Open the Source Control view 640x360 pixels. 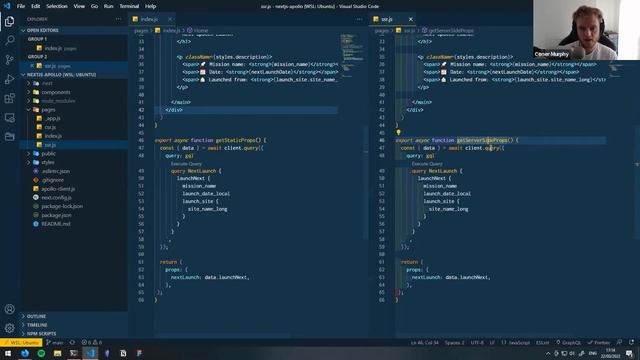tap(9, 60)
